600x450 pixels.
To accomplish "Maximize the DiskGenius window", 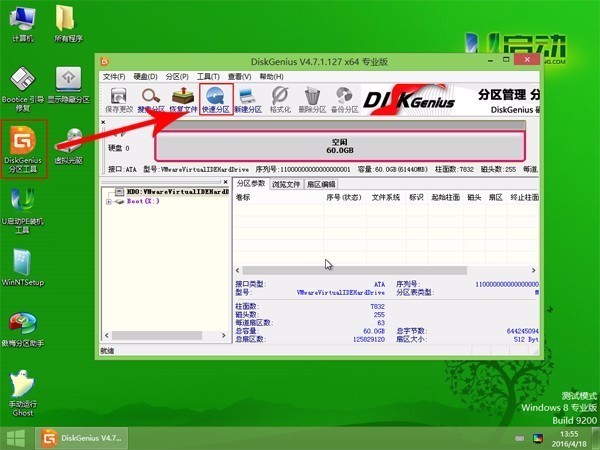I will [506, 60].
